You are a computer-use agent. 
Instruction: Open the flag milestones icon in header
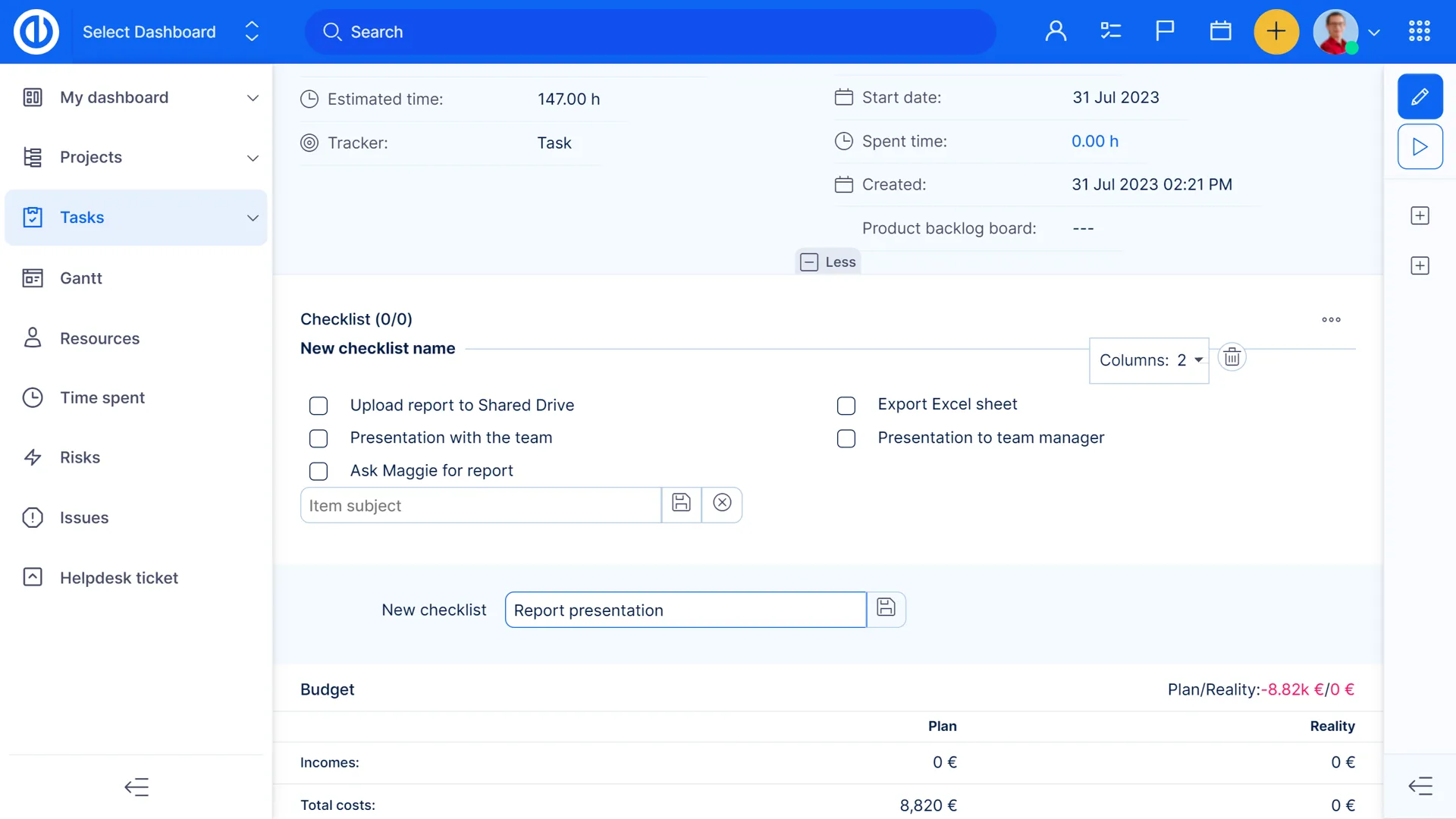coord(1165,31)
